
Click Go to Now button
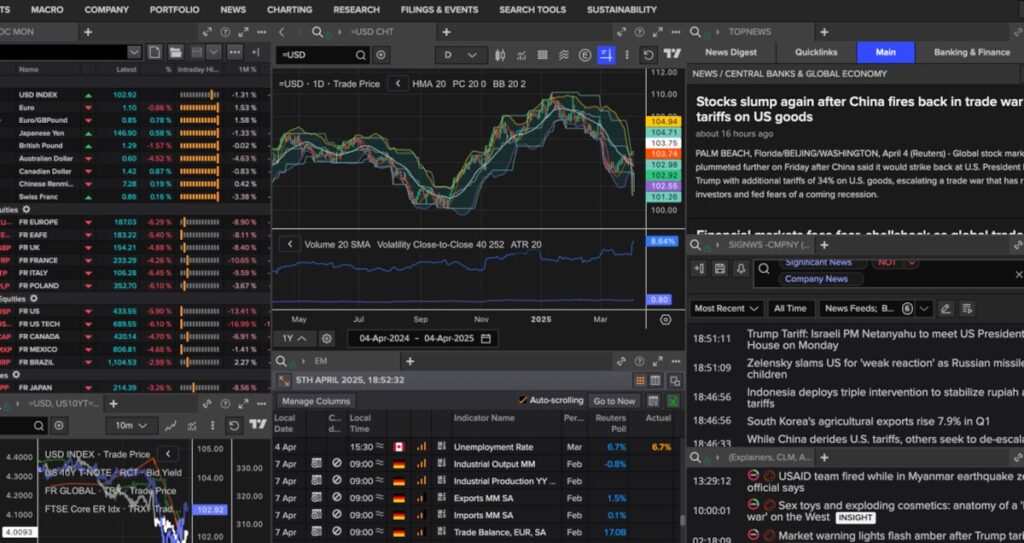click(x=614, y=401)
